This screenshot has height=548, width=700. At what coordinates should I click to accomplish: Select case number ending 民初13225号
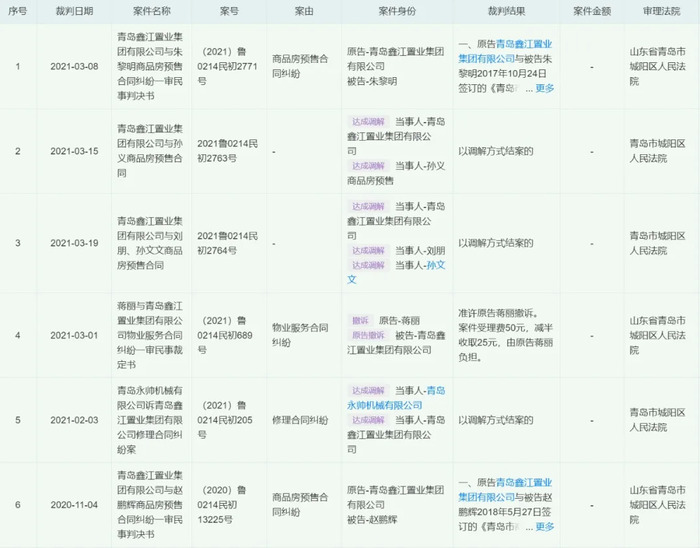coord(222,505)
